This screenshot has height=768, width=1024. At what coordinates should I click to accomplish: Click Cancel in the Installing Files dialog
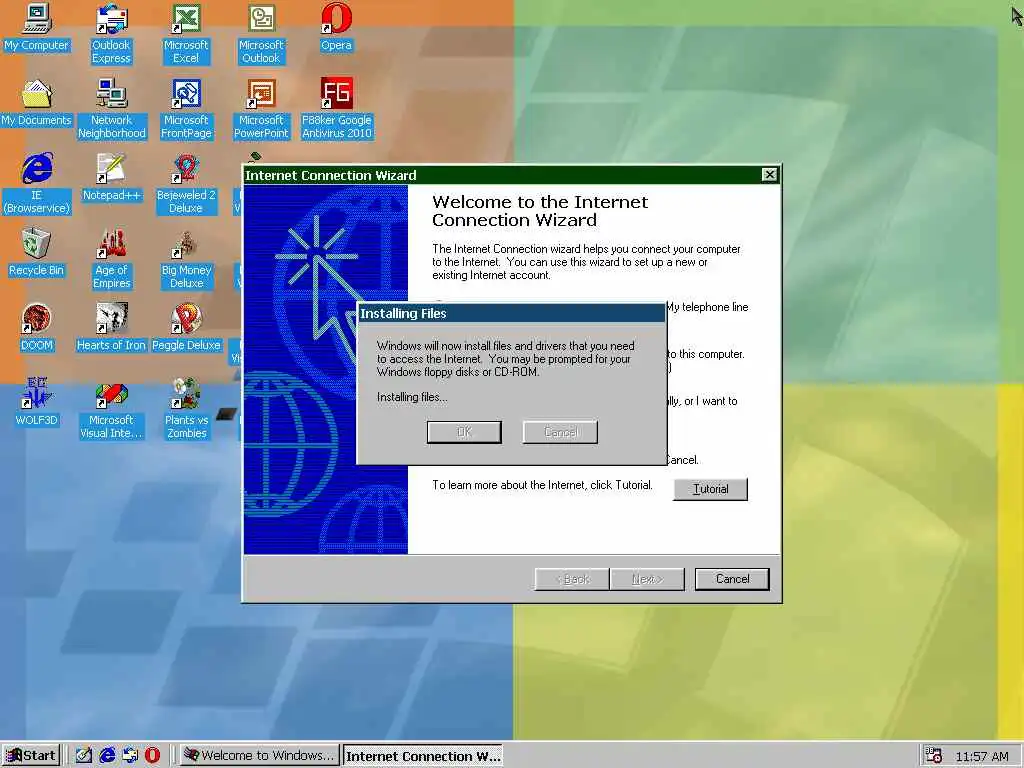click(x=560, y=432)
